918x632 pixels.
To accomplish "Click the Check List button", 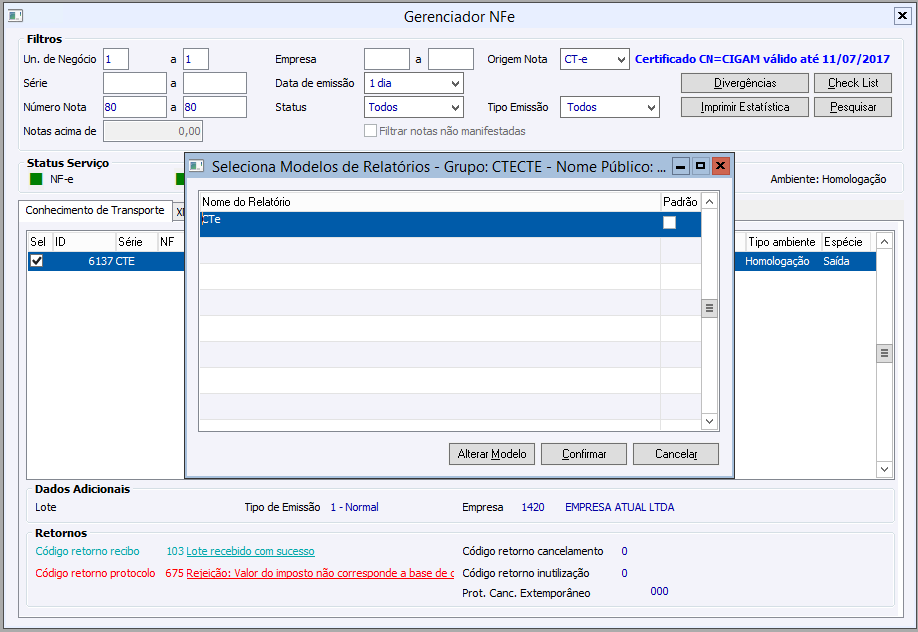I will [x=853, y=83].
